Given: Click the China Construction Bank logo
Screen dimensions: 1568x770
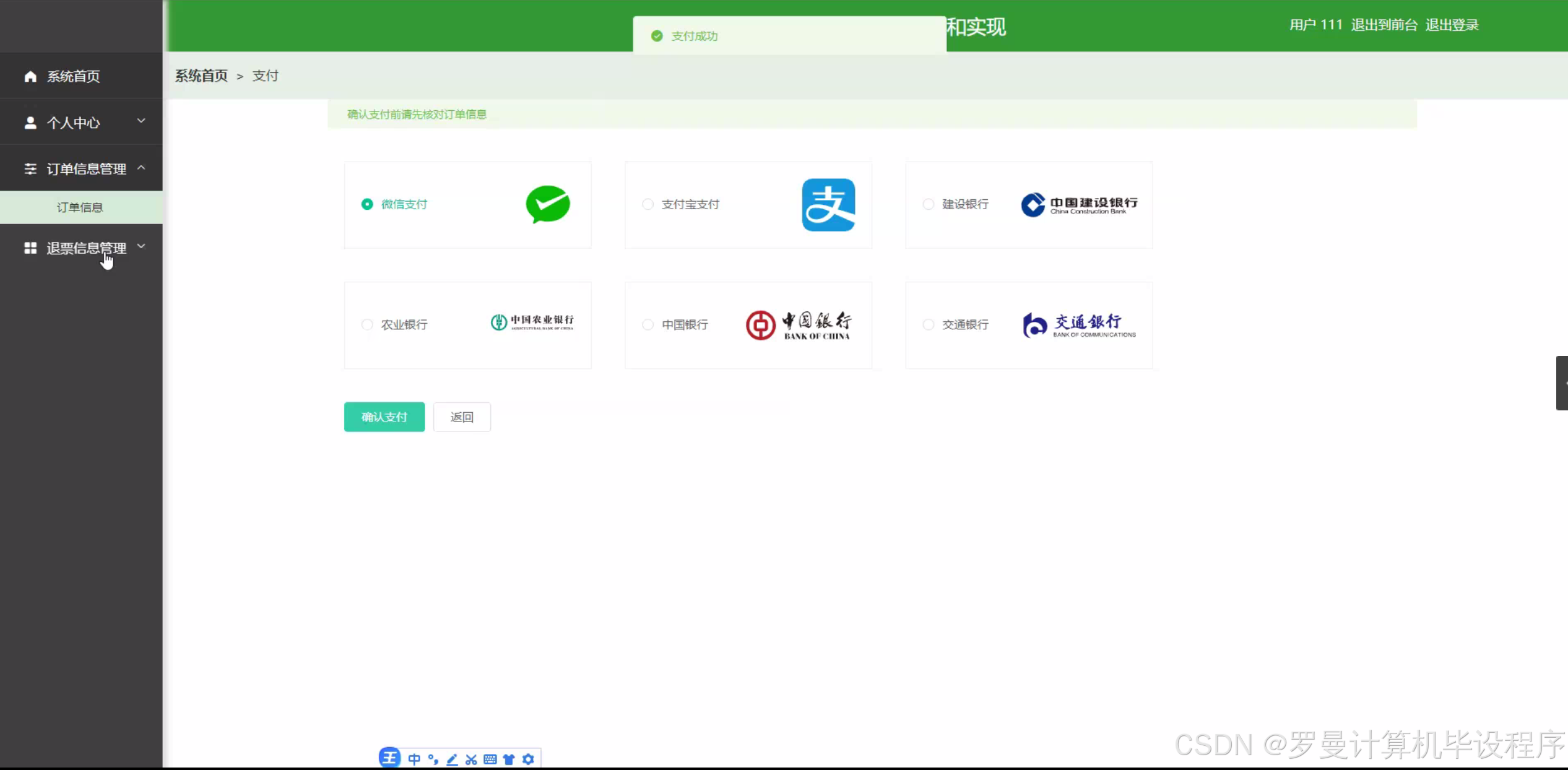Looking at the screenshot, I should (x=1079, y=205).
